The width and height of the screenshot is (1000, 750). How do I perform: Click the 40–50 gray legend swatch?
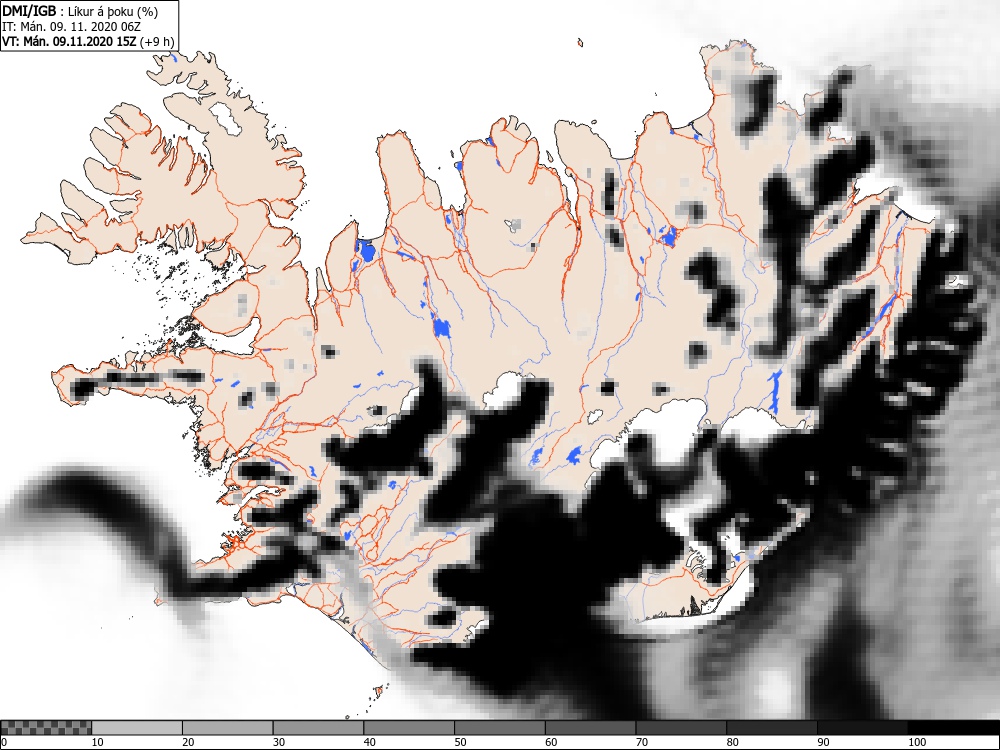pyautogui.click(x=409, y=728)
